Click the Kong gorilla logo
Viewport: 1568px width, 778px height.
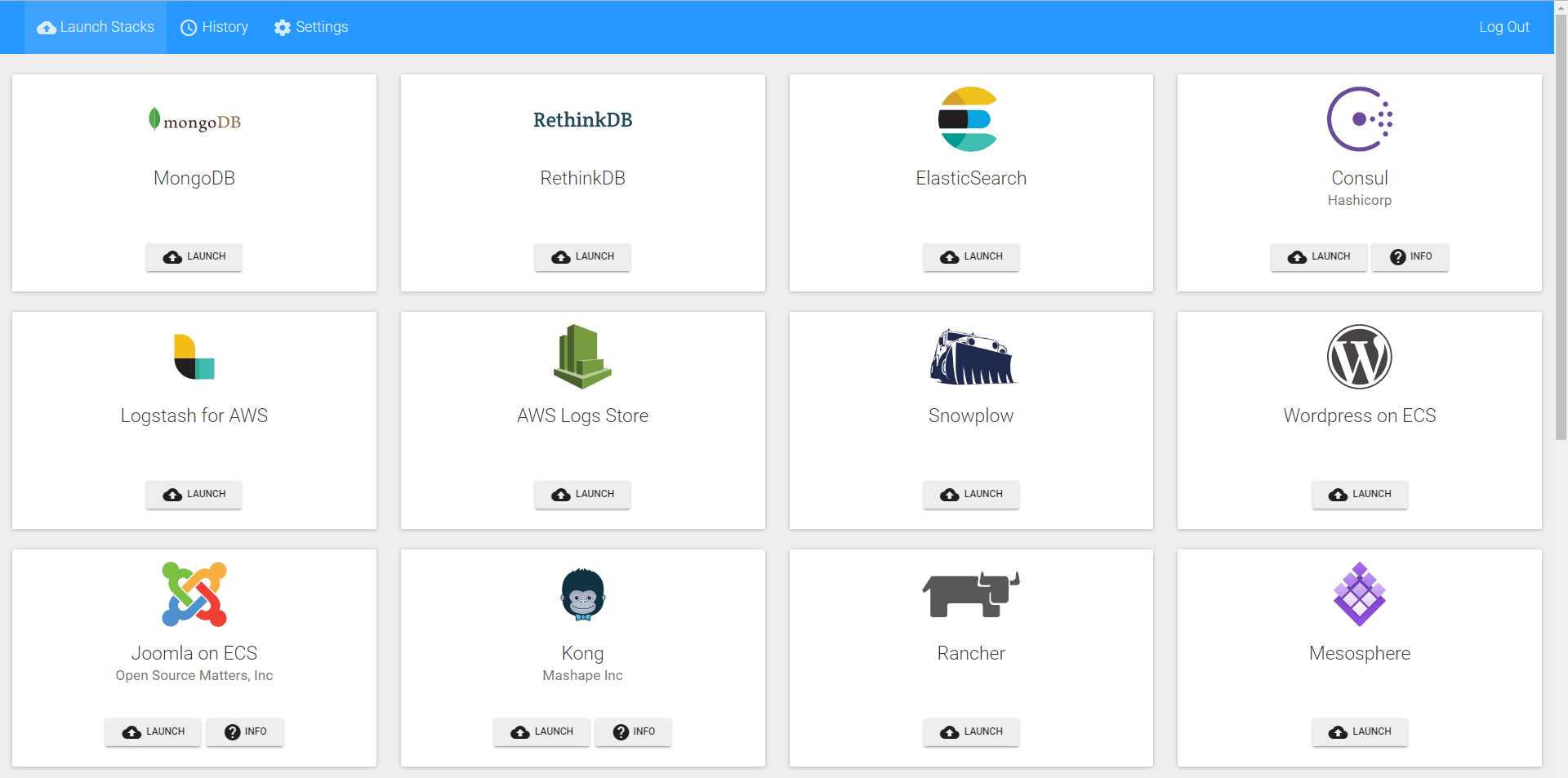(583, 594)
